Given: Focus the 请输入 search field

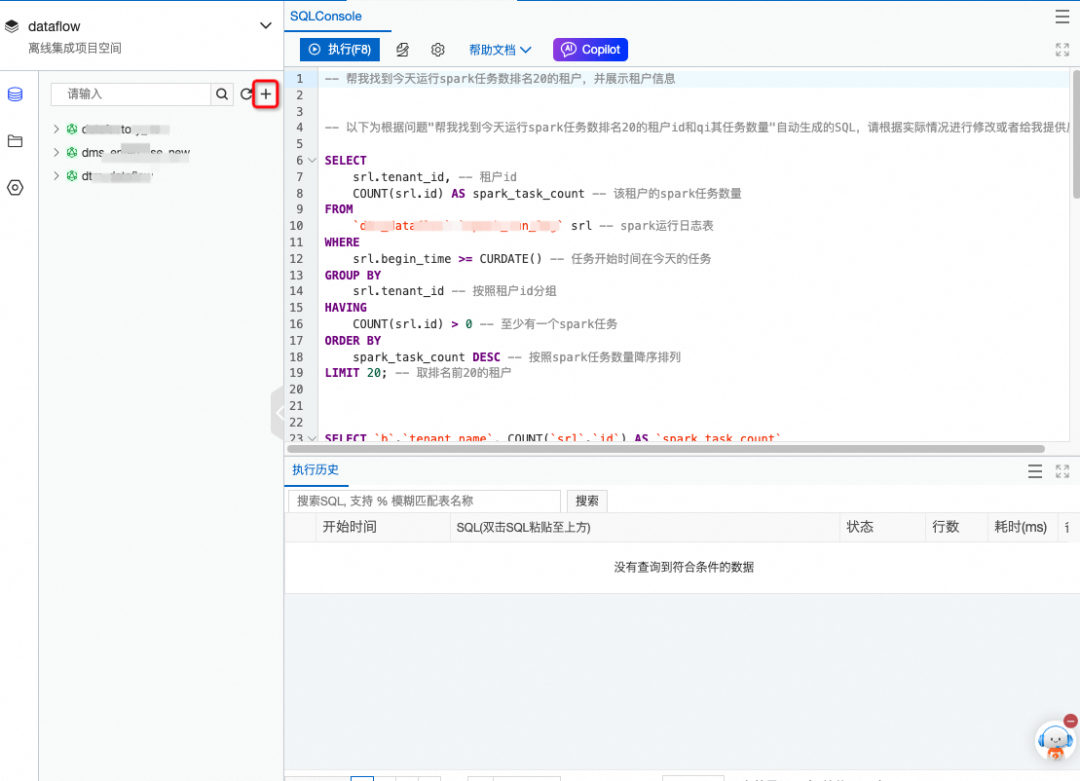Looking at the screenshot, I should point(131,94).
